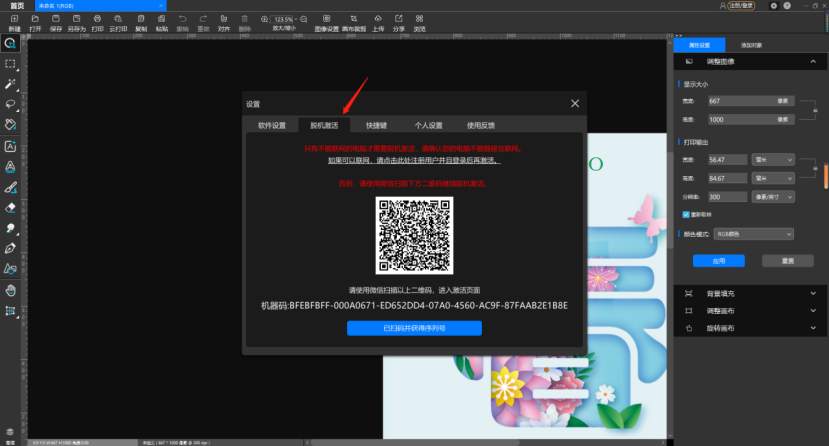Close the 设置 settings dialog
829x446 pixels.
[x=575, y=104]
